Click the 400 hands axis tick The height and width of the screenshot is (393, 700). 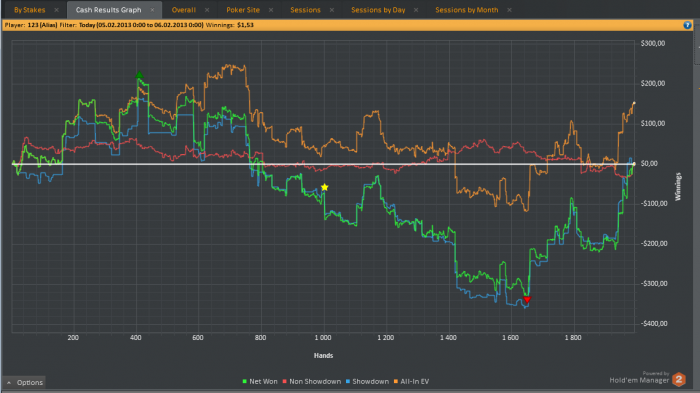136,338
